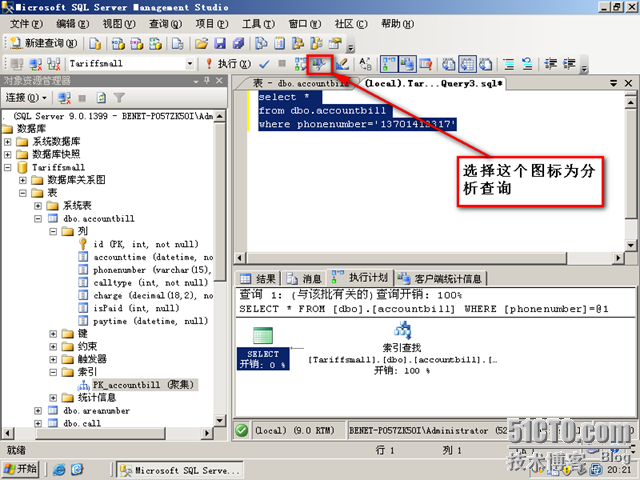This screenshot has width=640, height=480.
Task: Switch output to Results to Grid
Action: pyautogui.click(x=467, y=64)
